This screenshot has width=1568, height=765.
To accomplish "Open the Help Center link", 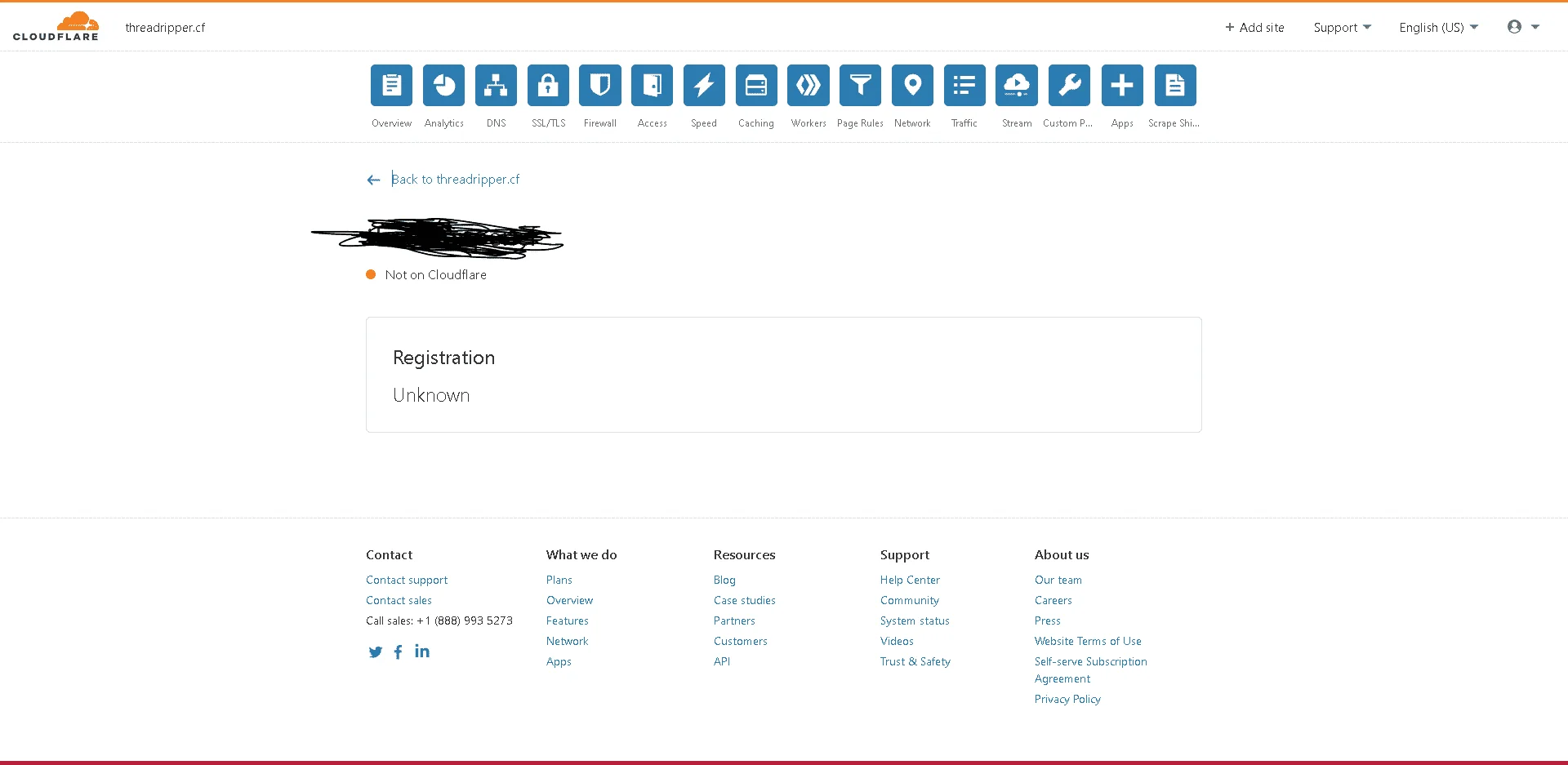I will 910,580.
